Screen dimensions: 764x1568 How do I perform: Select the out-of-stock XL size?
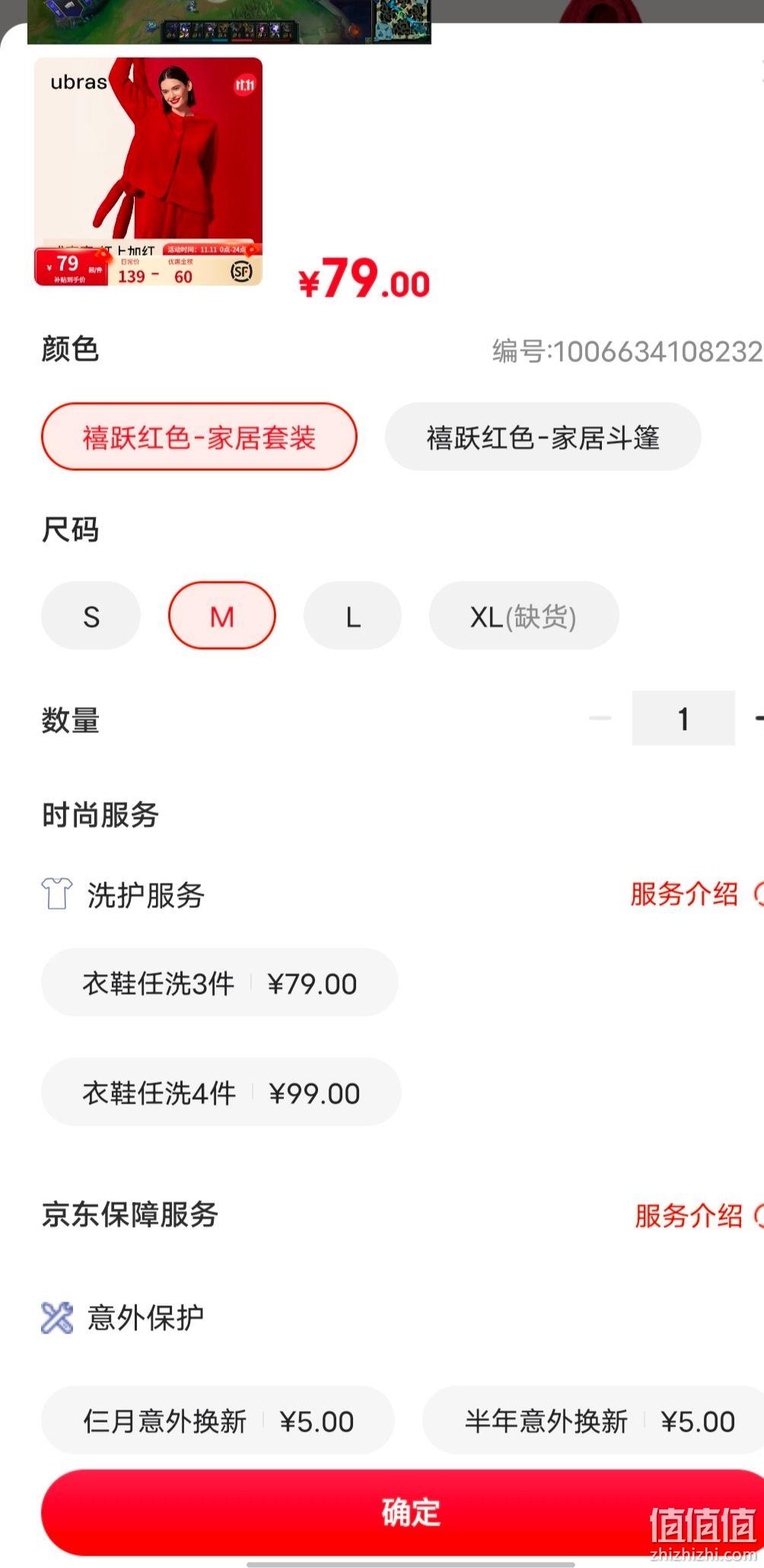tap(524, 616)
